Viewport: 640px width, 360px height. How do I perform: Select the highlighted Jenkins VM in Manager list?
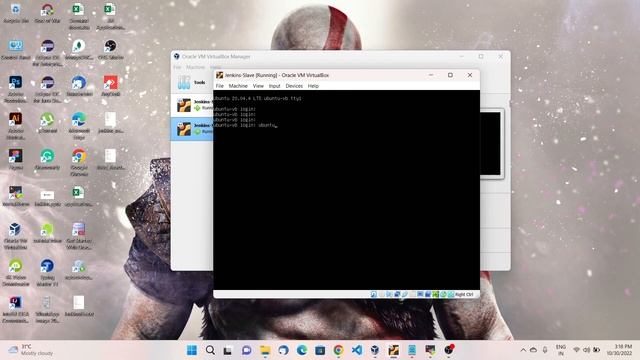(x=192, y=129)
